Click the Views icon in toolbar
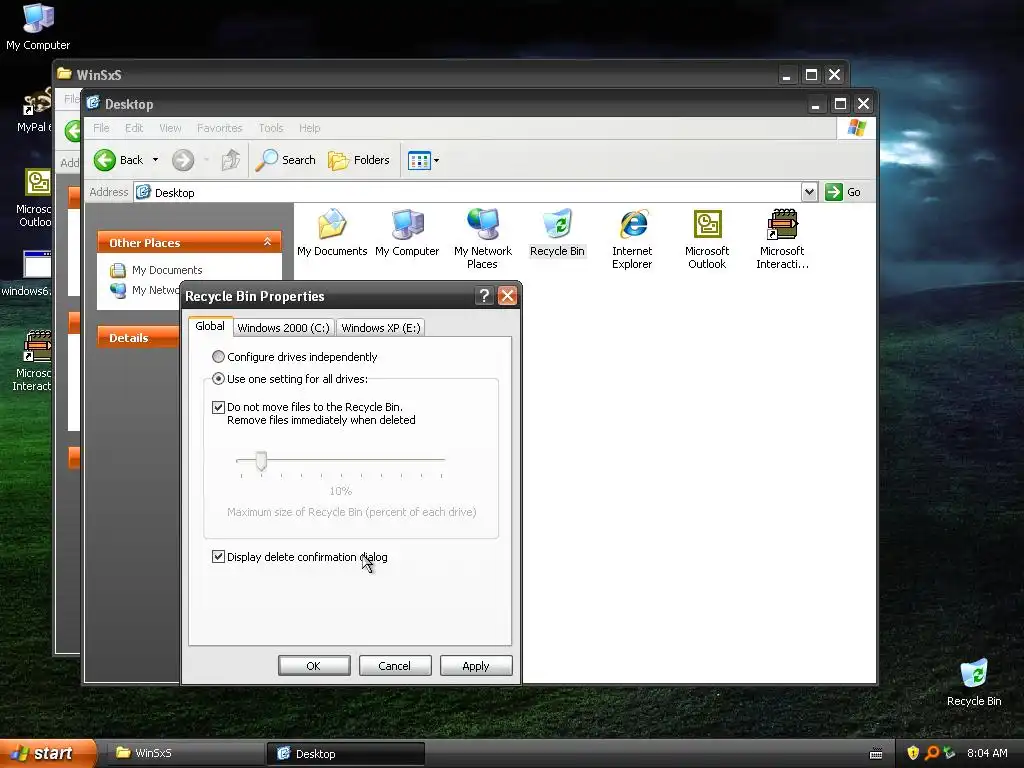Viewport: 1024px width, 768px height. pos(419,160)
